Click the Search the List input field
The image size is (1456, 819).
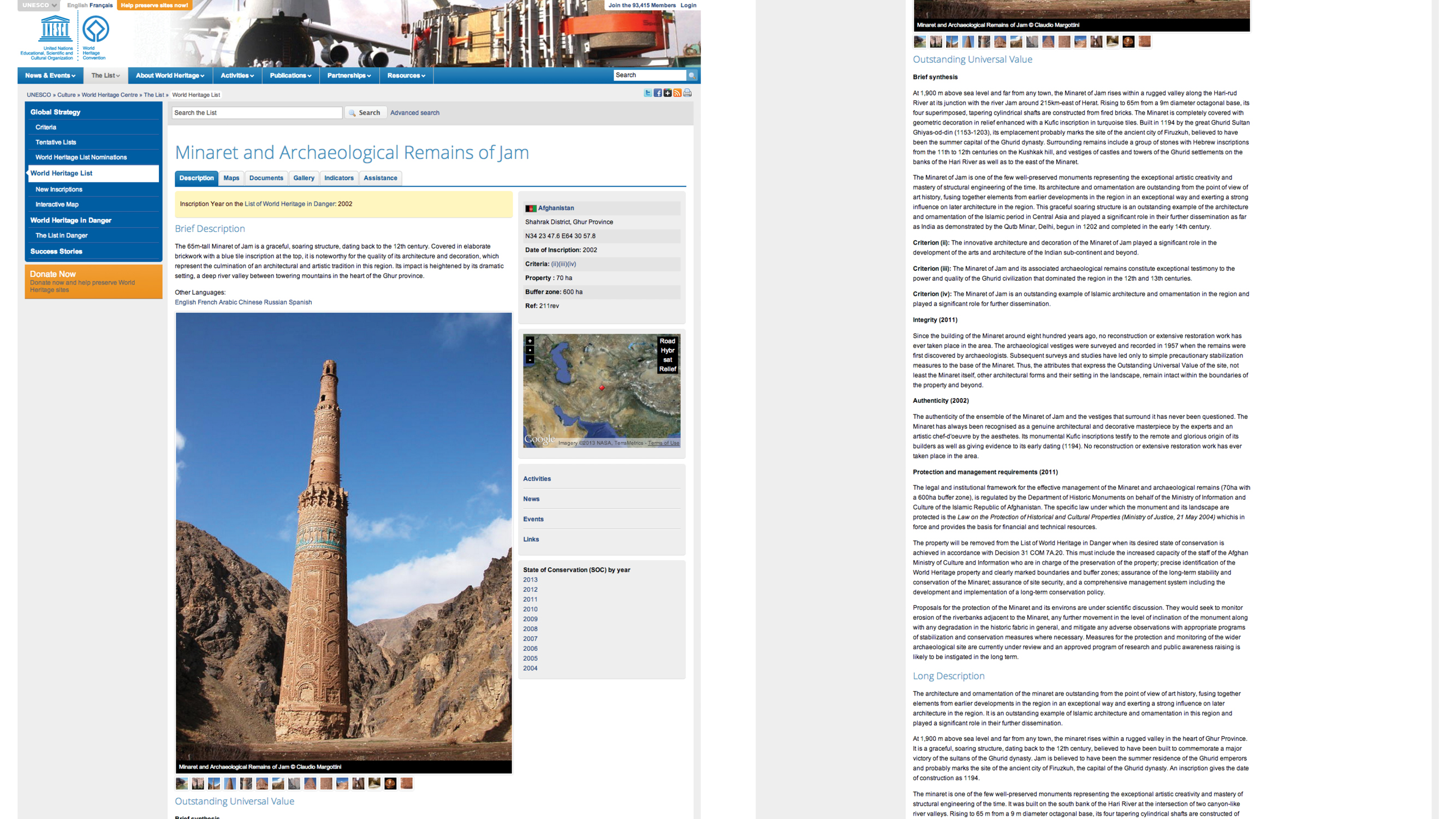257,113
